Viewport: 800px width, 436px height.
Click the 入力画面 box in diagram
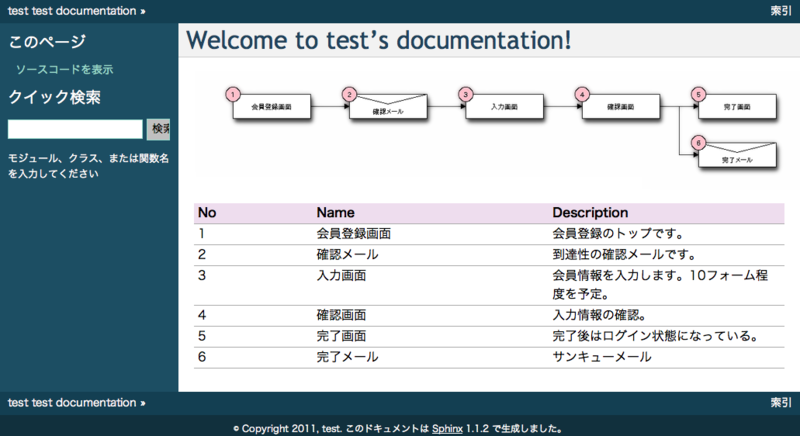[x=504, y=107]
